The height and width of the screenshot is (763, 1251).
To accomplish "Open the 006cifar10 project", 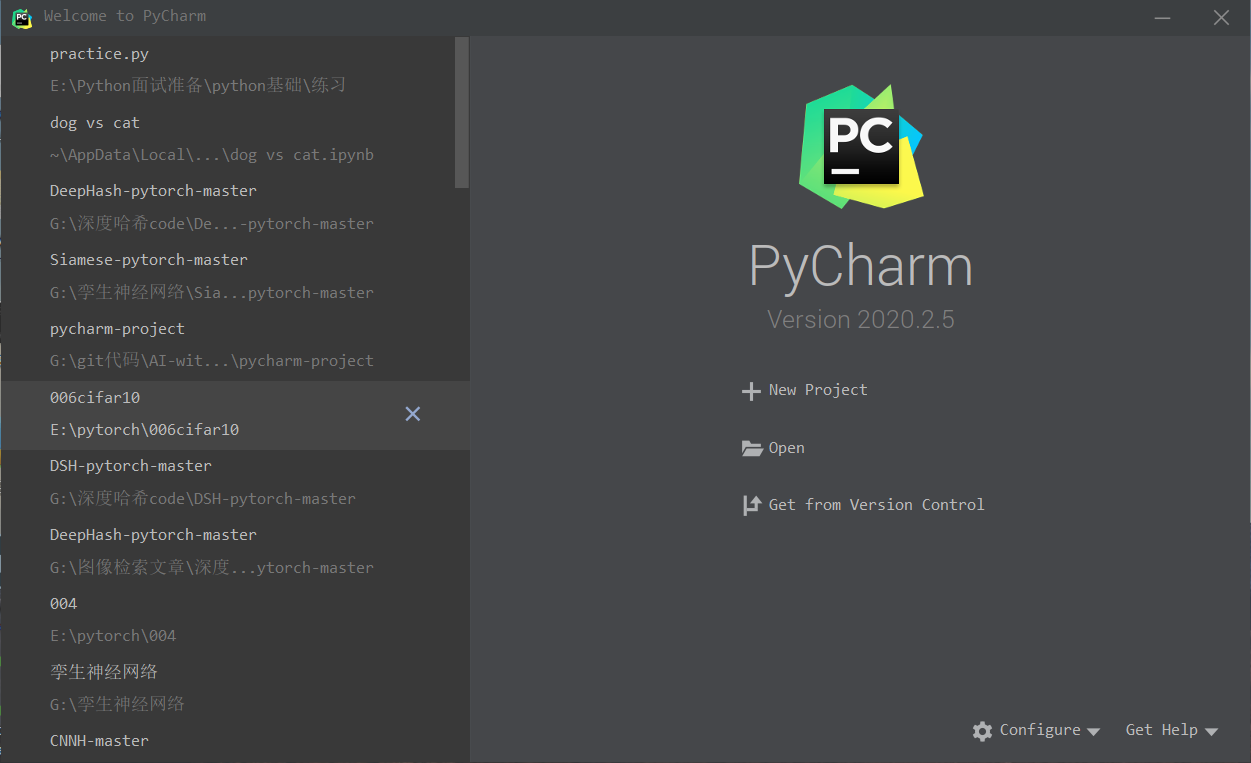I will (x=95, y=397).
